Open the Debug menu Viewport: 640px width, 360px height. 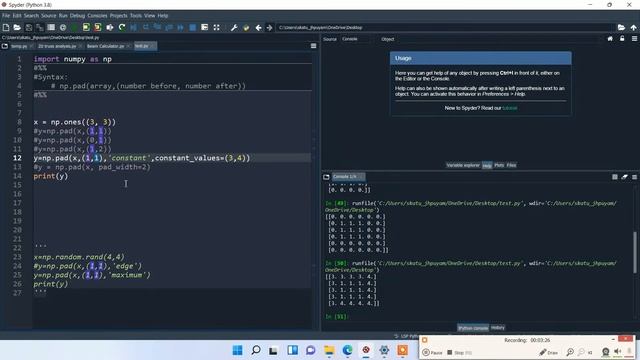click(x=77, y=16)
